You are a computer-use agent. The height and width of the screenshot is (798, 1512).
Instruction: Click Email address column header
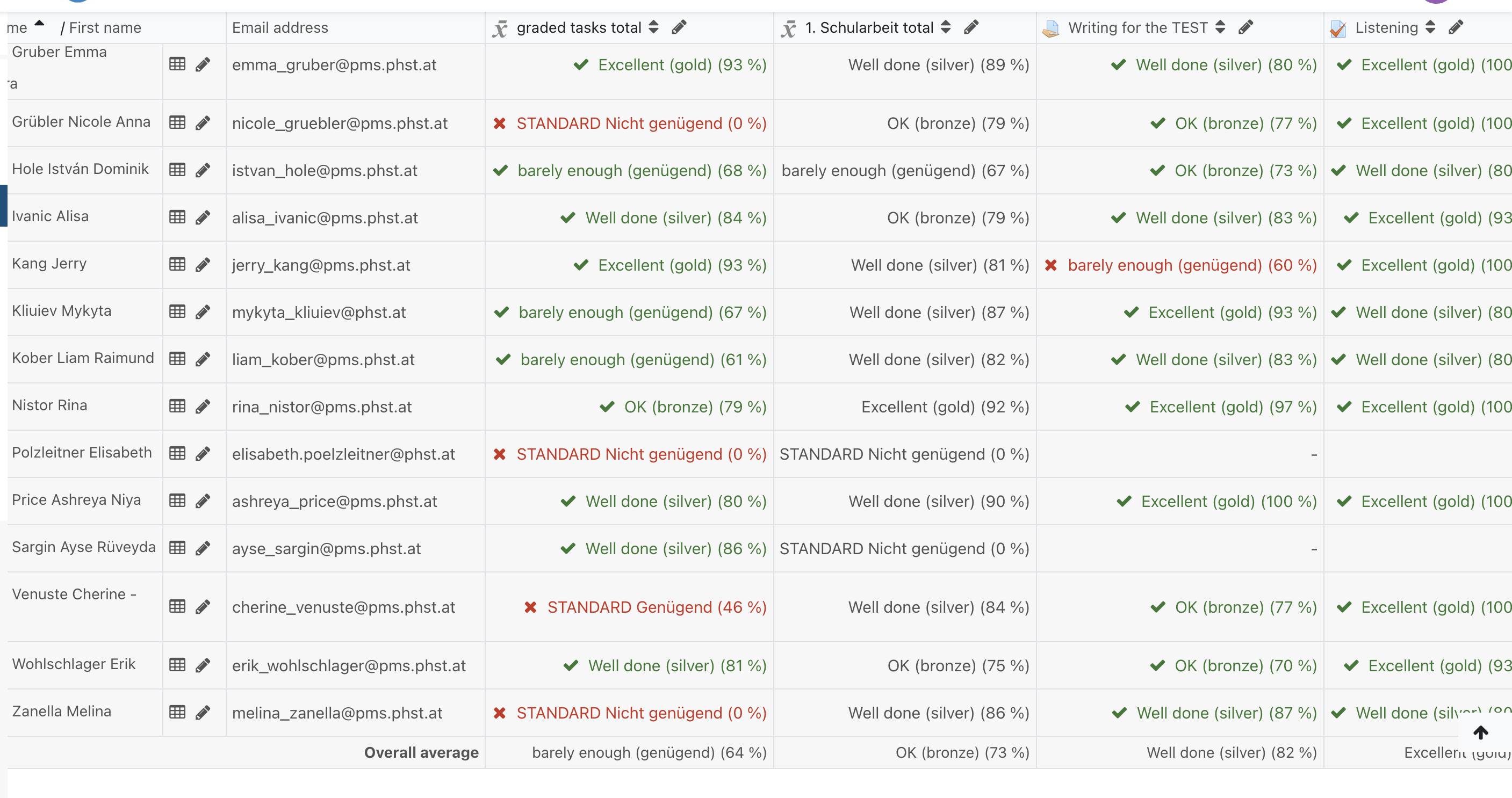point(280,27)
